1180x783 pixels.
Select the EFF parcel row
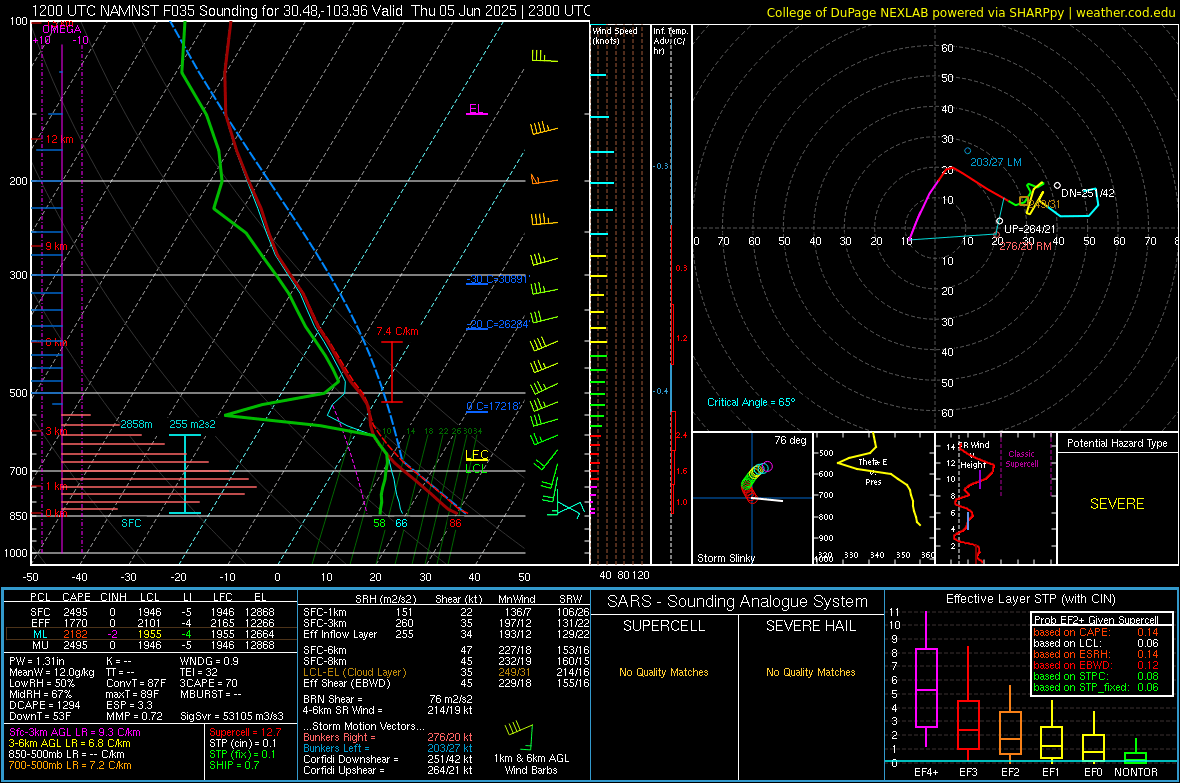151,623
